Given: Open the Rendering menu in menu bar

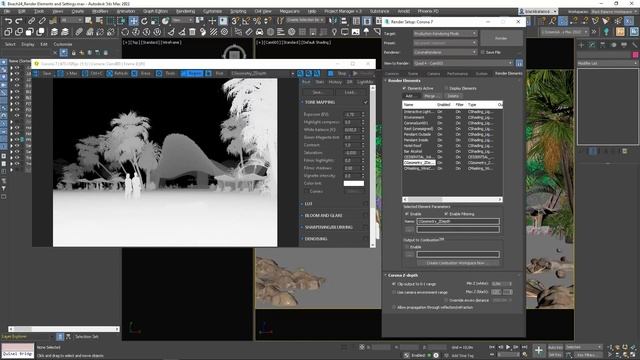Looking at the screenshot, I should [x=185, y=11].
